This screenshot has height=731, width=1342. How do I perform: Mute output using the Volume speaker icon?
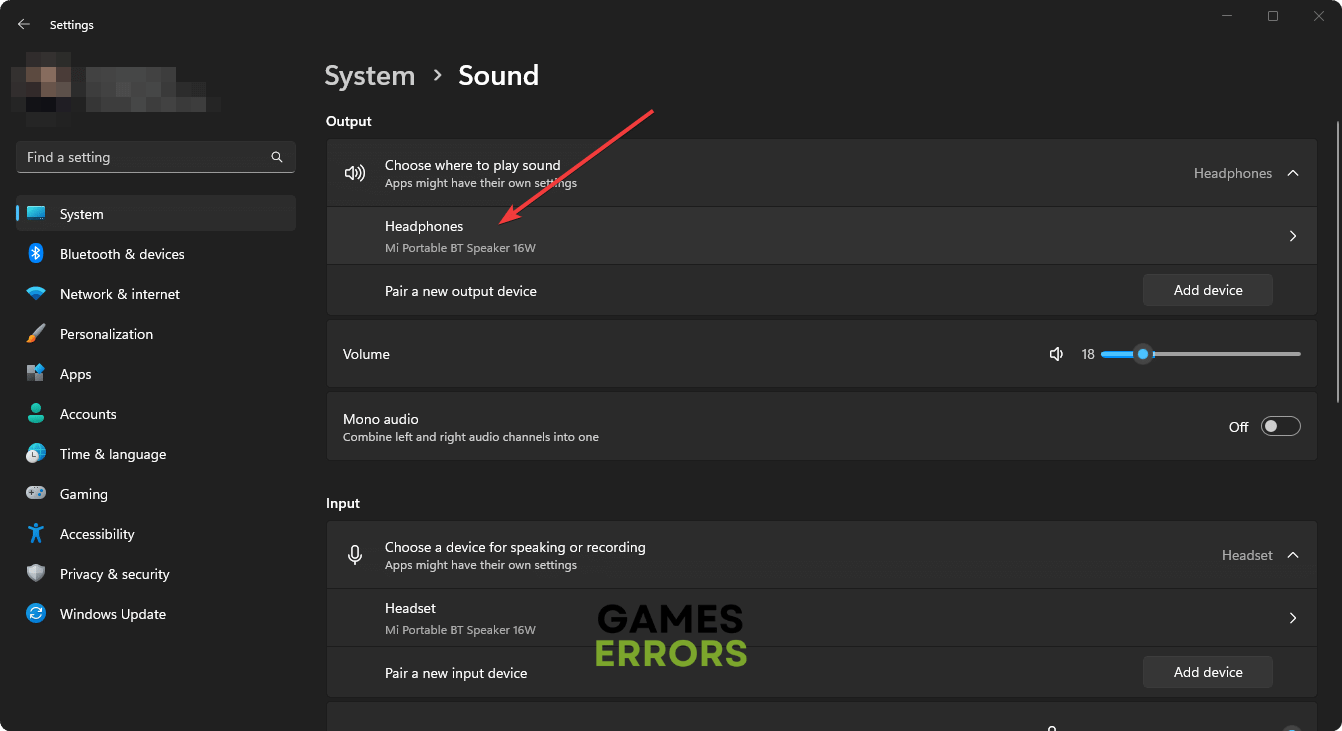1056,354
